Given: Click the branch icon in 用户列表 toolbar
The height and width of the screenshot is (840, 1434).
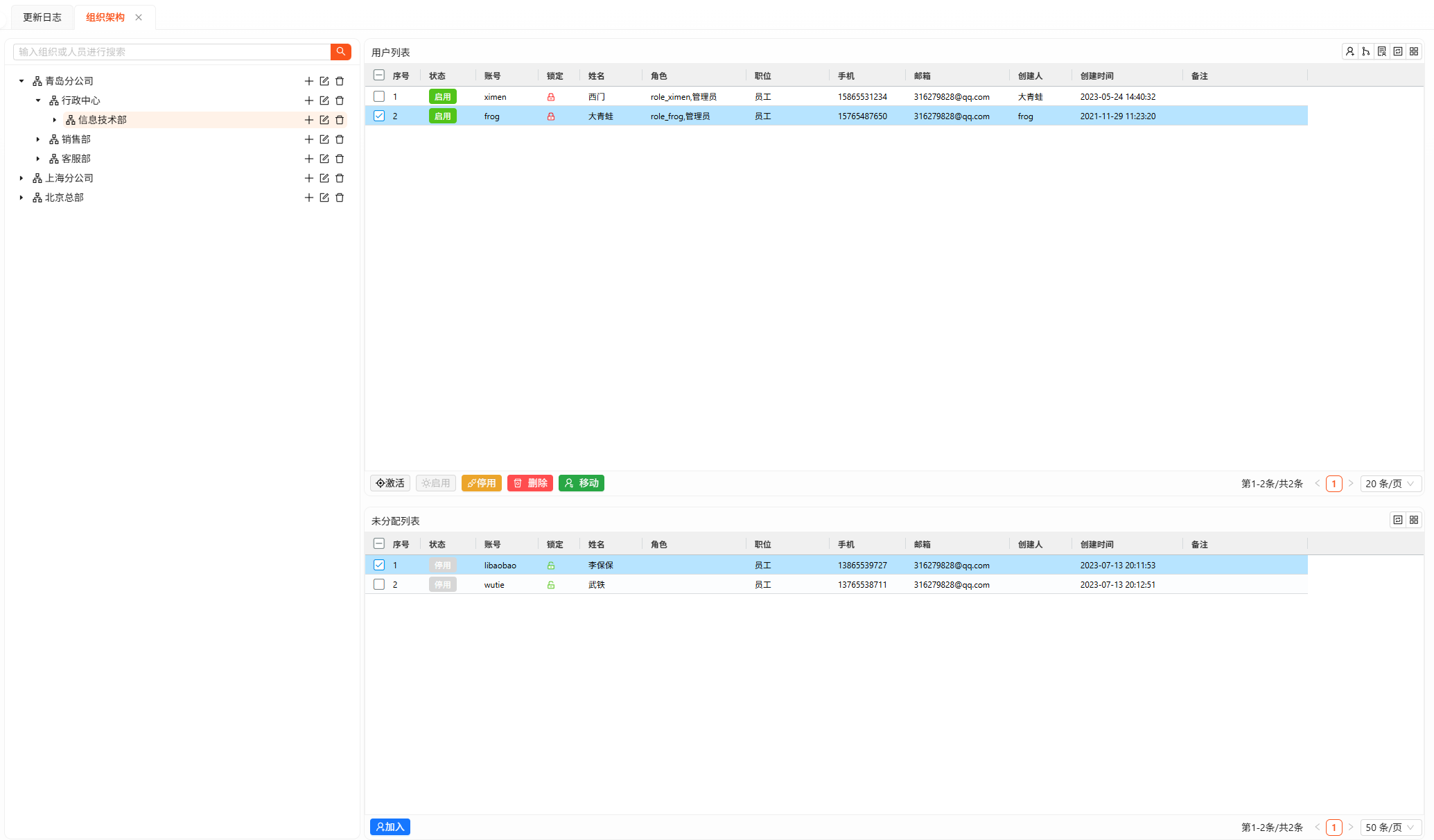Looking at the screenshot, I should pyautogui.click(x=1365, y=51).
